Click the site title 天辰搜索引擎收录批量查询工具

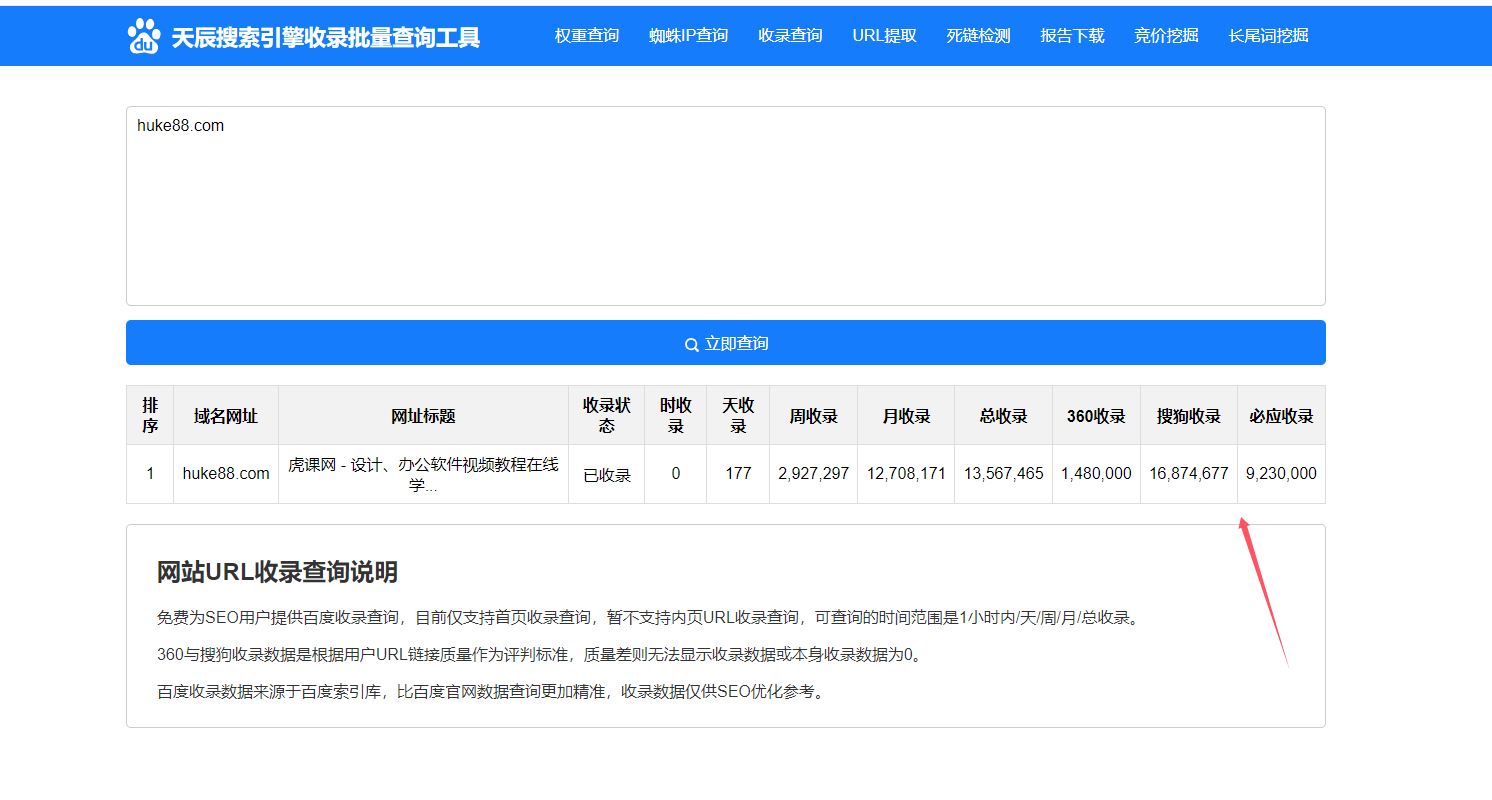(325, 37)
